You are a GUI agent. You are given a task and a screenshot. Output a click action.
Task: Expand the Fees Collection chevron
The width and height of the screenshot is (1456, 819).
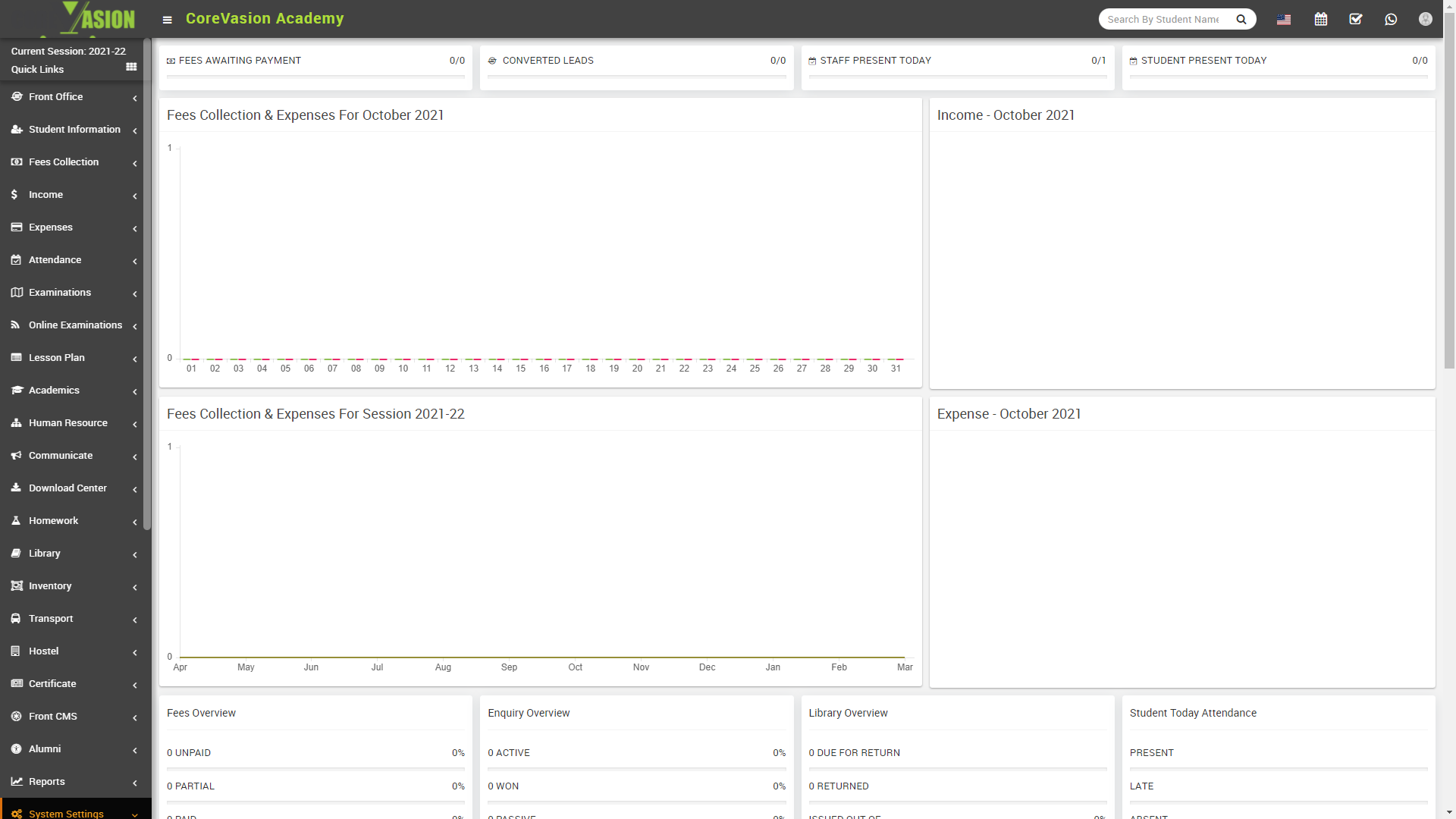[x=135, y=163]
